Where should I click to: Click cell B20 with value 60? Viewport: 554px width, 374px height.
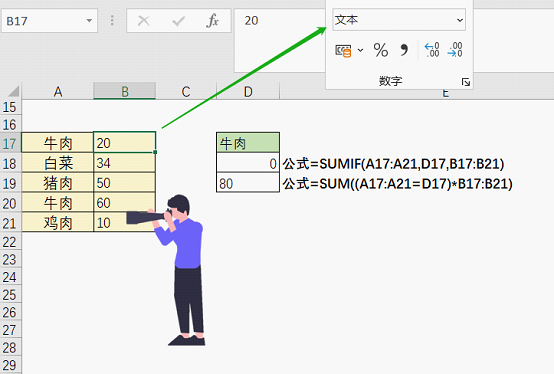point(124,202)
